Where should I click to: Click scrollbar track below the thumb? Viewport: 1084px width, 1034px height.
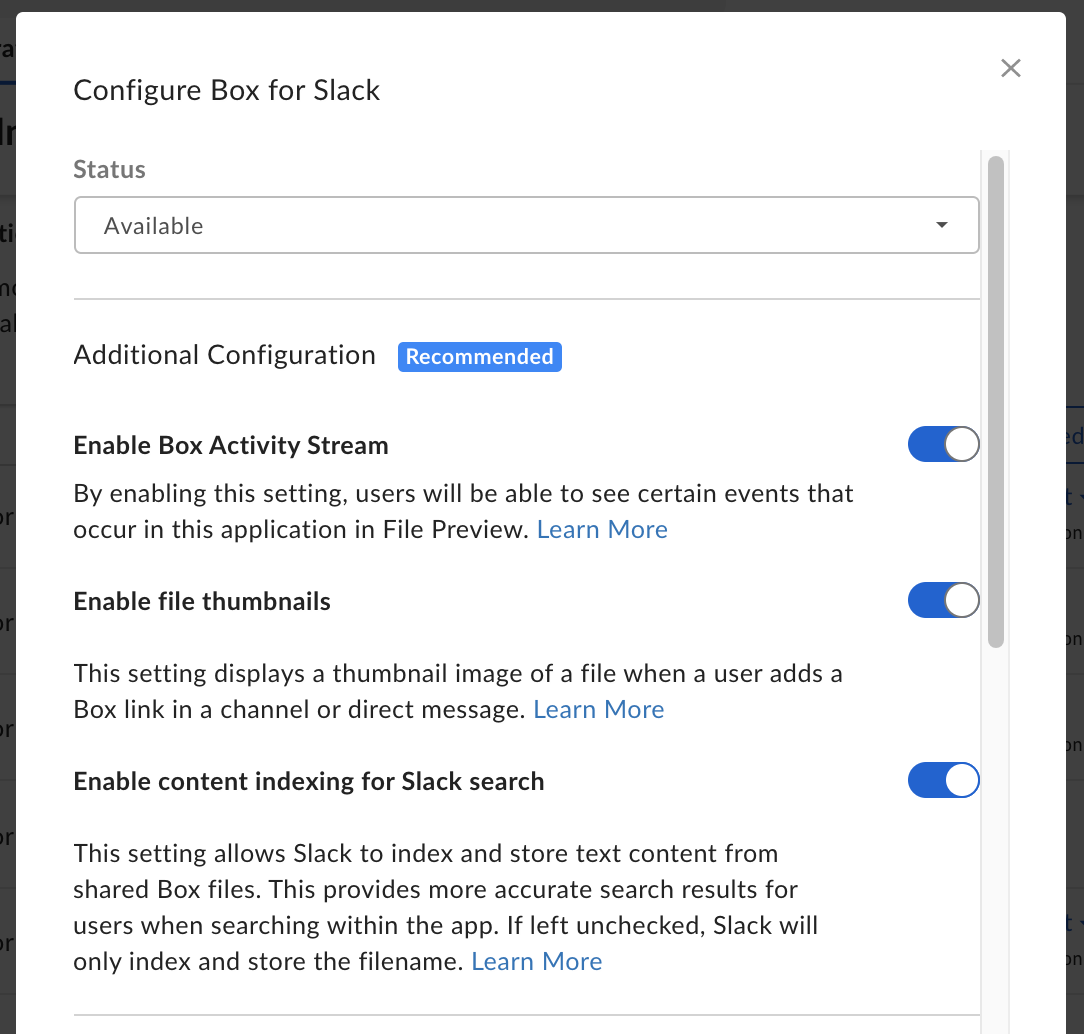click(995, 850)
